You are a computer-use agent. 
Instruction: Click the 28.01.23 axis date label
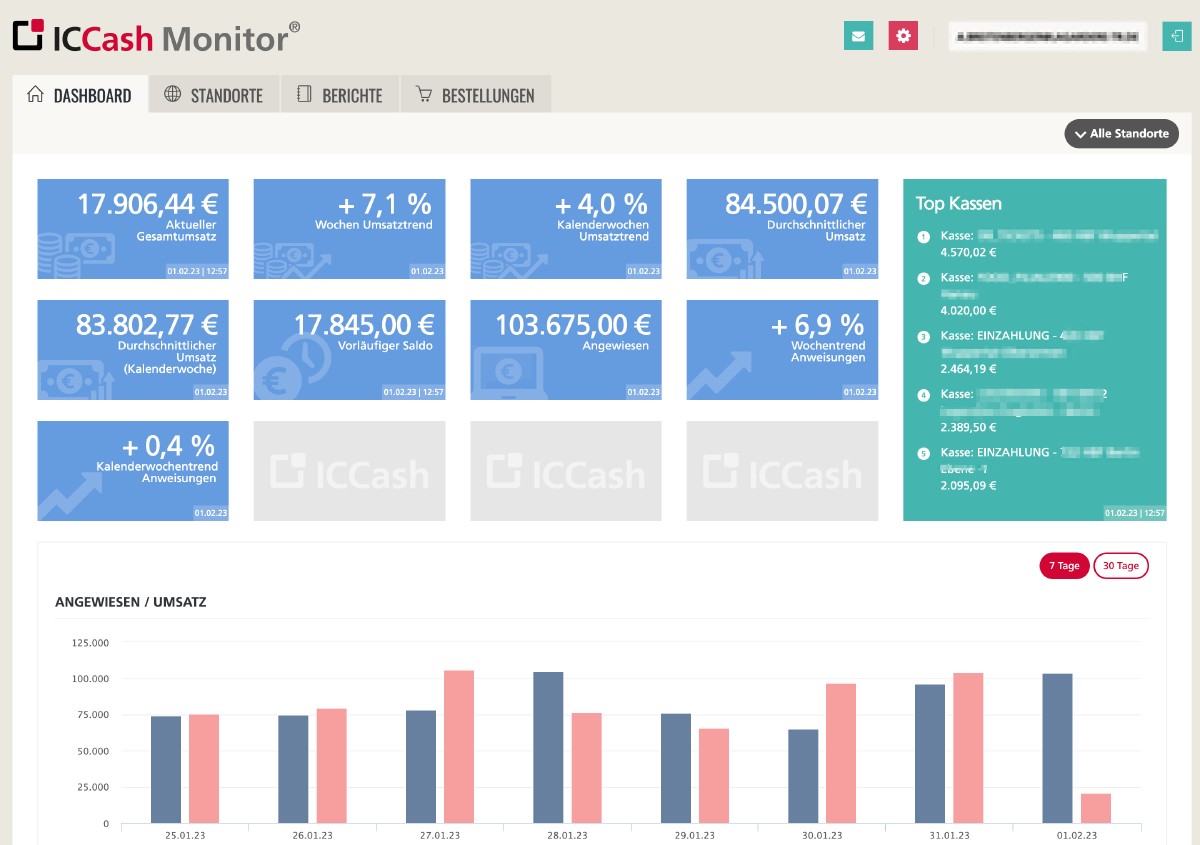pyautogui.click(x=567, y=835)
